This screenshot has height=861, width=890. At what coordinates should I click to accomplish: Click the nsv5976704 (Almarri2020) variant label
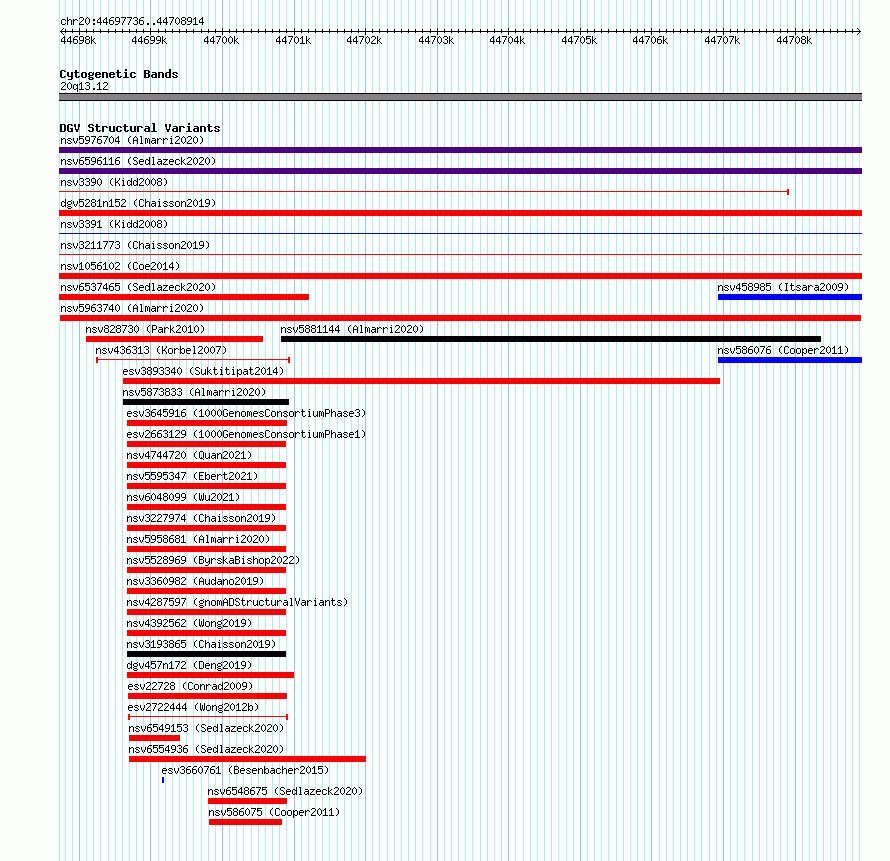(x=132, y=140)
